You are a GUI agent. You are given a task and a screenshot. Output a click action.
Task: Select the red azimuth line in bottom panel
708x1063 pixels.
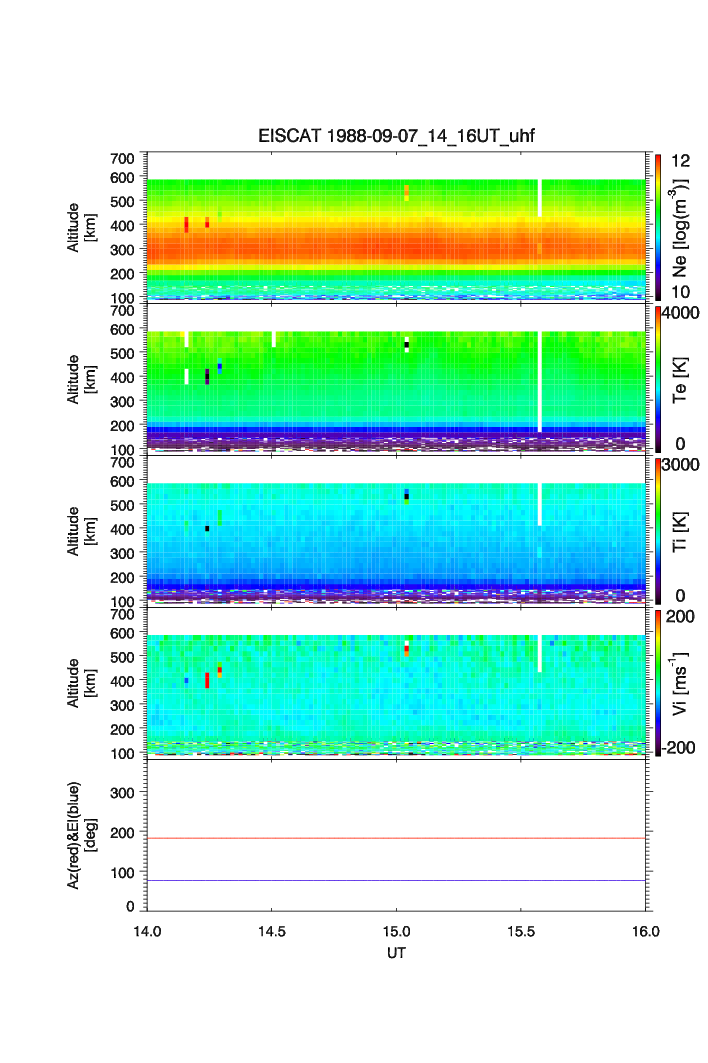coord(400,838)
